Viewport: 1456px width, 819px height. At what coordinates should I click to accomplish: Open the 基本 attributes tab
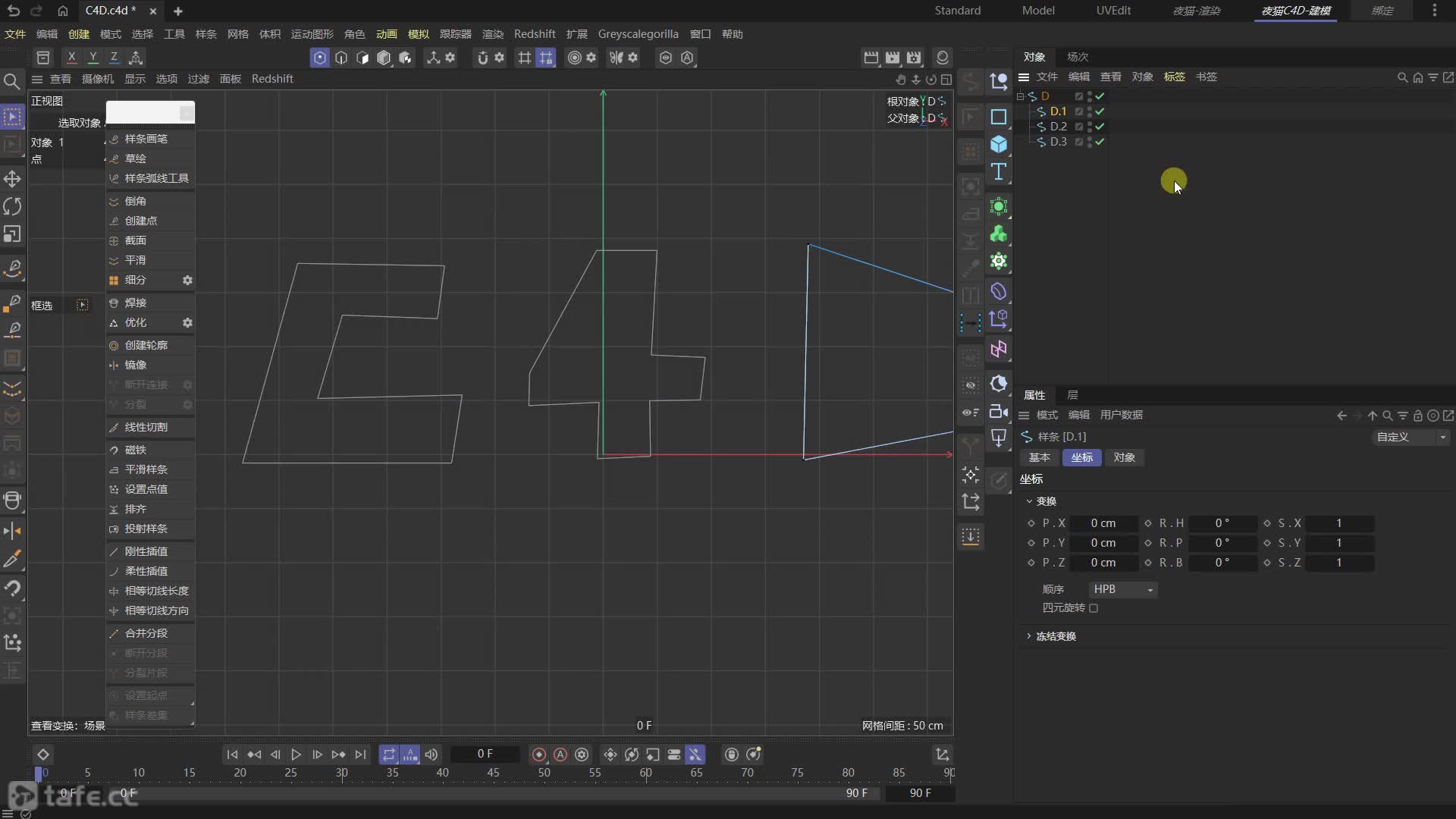click(x=1039, y=457)
